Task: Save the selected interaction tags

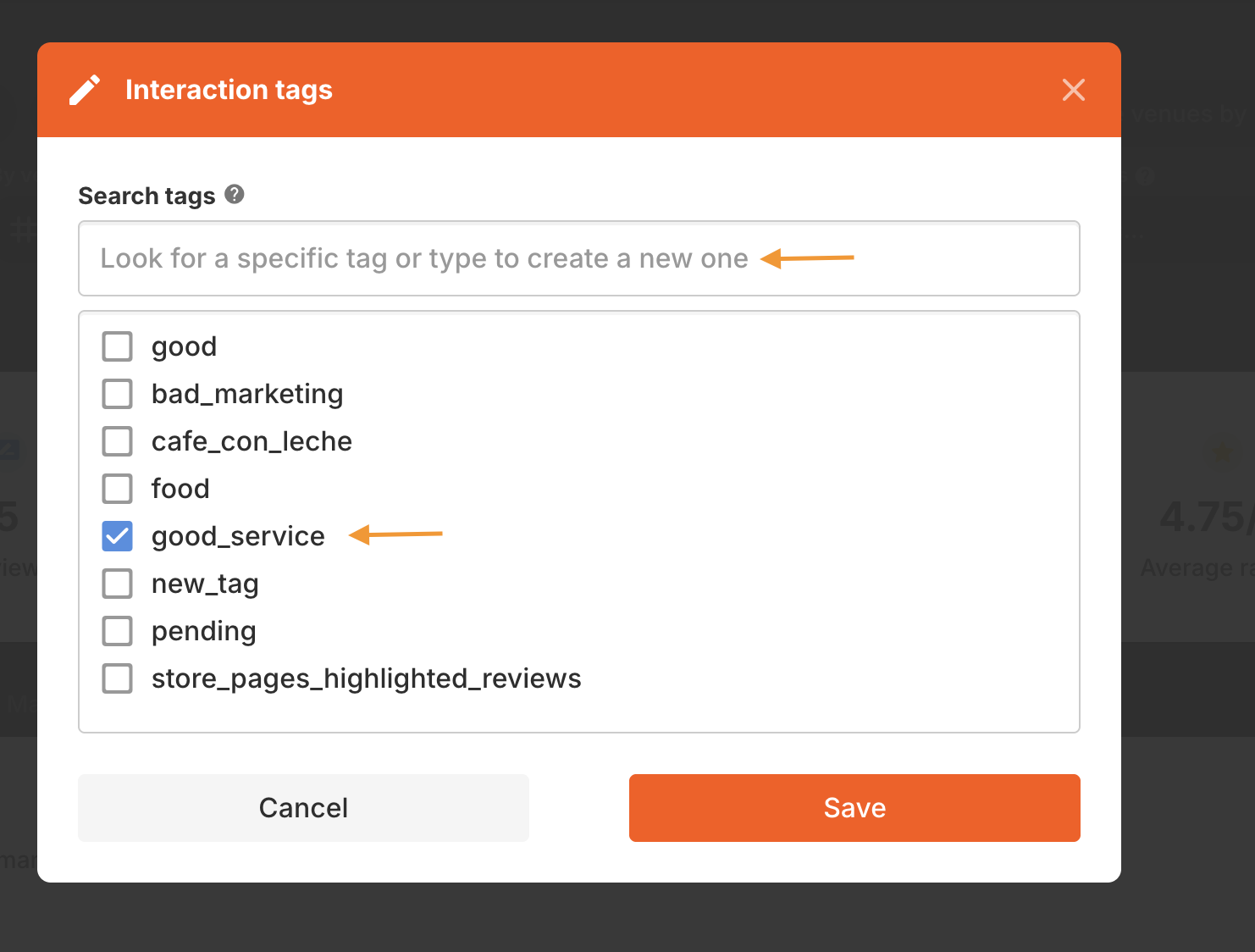Action: (x=854, y=808)
